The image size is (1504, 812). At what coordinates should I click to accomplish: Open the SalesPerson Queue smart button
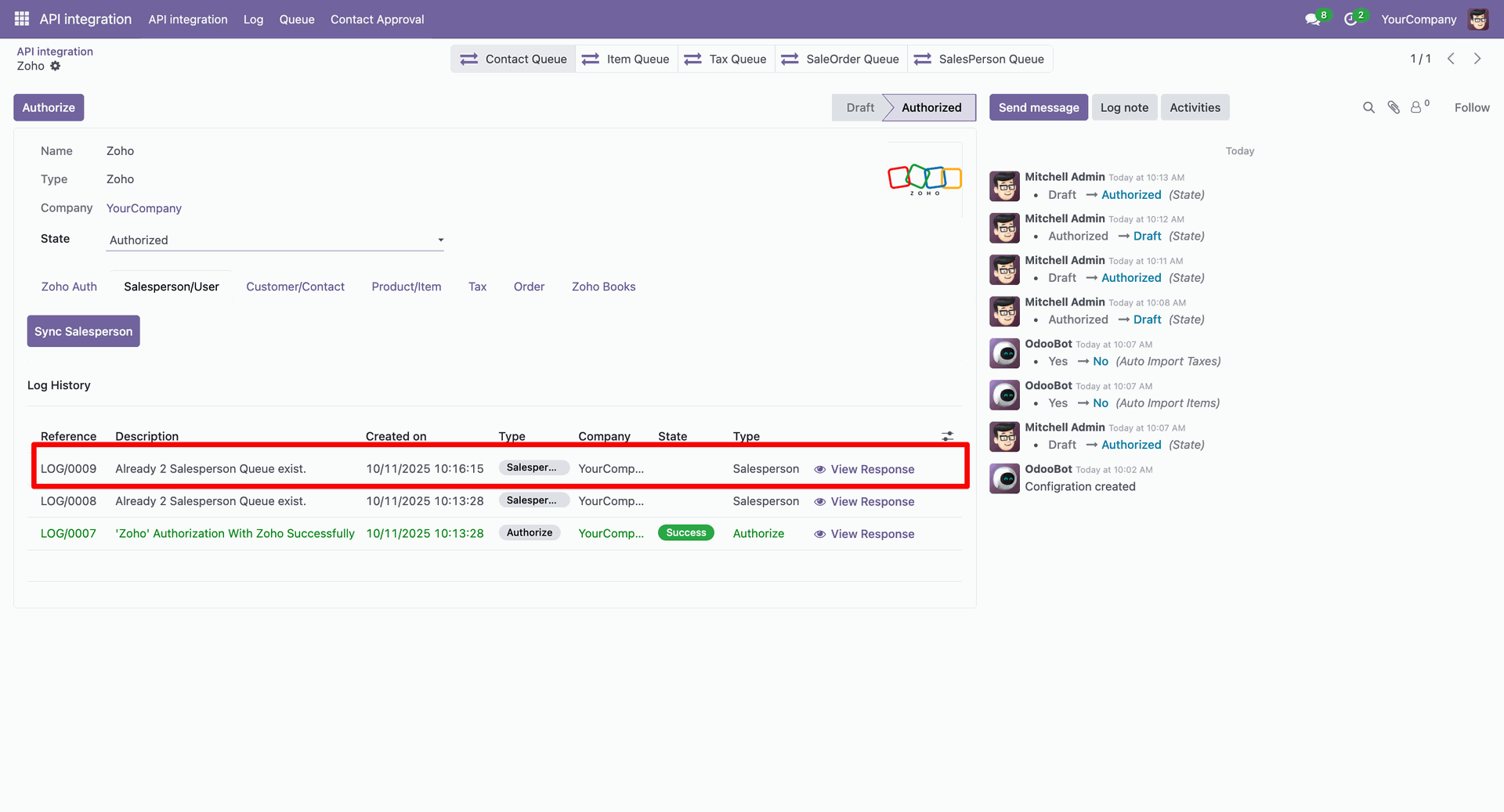point(979,59)
